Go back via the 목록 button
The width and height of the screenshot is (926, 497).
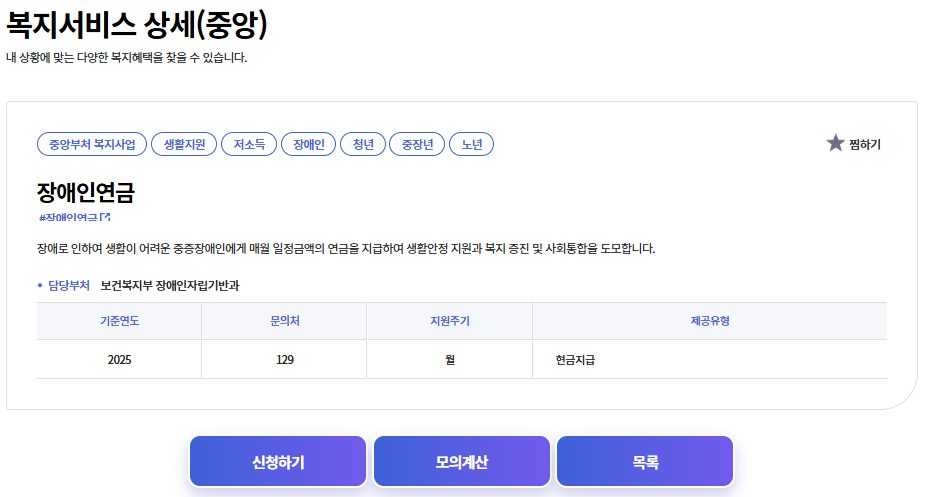[x=645, y=462]
